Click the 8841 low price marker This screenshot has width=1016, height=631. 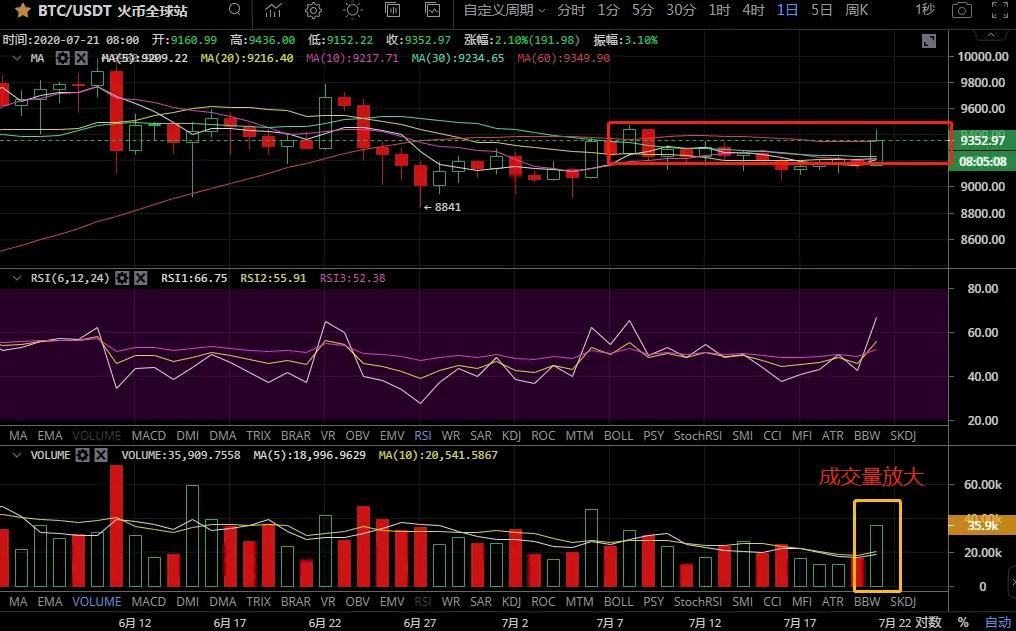(442, 207)
